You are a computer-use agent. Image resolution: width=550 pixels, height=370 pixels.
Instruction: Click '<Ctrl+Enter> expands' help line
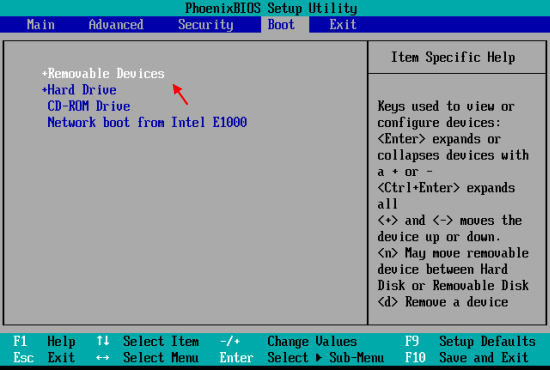(x=446, y=188)
